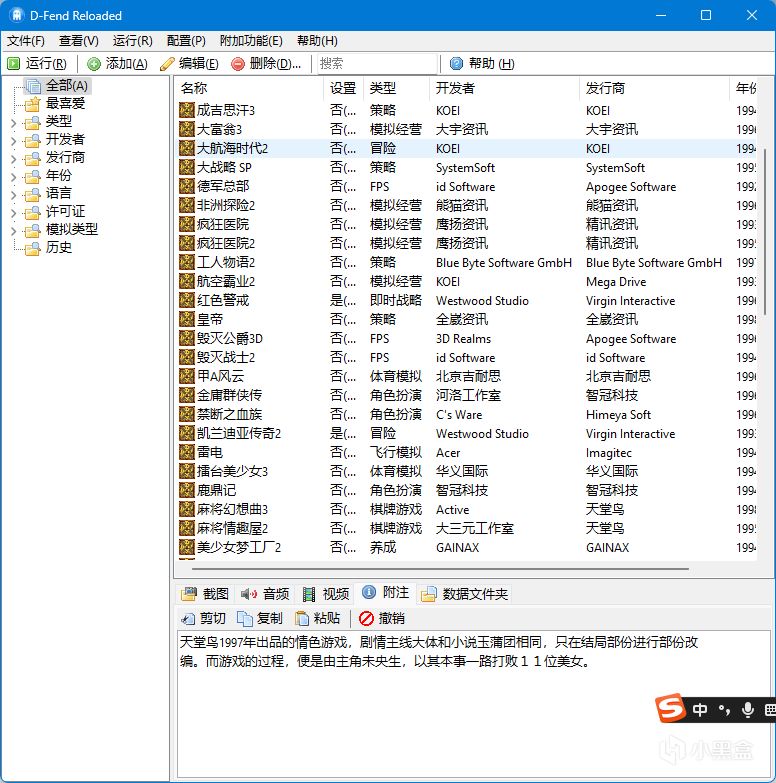Viewport: 776px width, 783px height.
Task: Switch to the 附注 tab
Action: [386, 593]
